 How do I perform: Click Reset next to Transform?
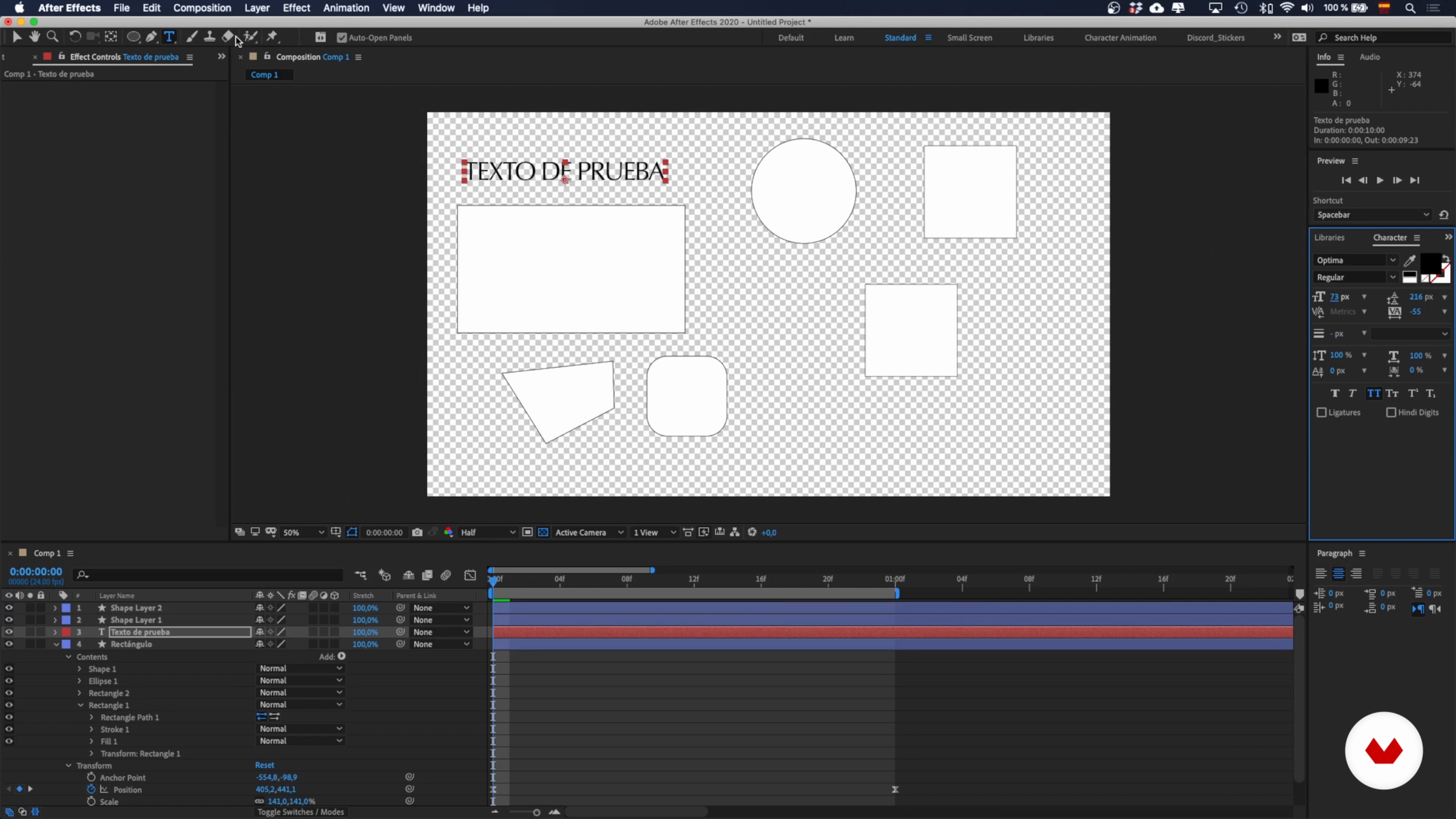(265, 765)
